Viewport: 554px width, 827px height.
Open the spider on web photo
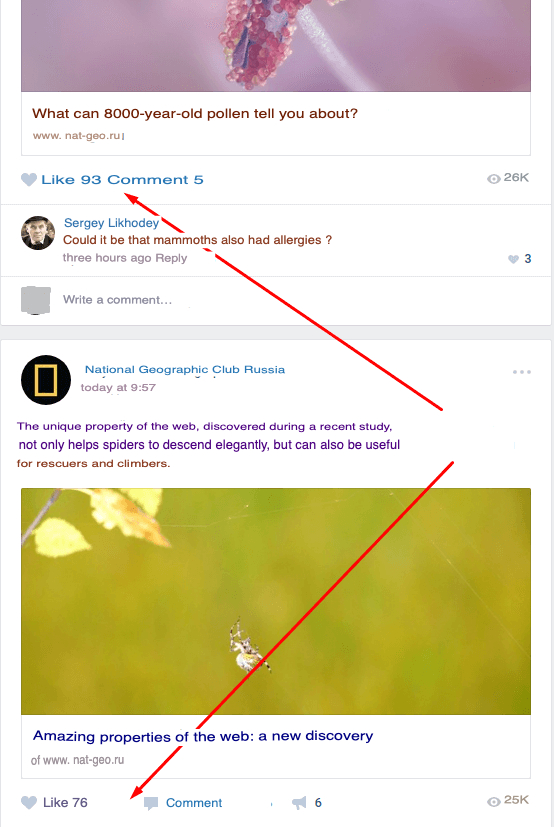276,601
